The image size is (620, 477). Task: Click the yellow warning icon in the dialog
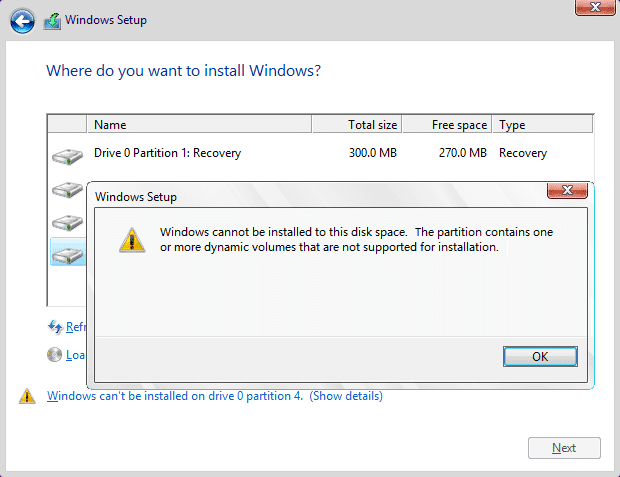pyautogui.click(x=131, y=239)
